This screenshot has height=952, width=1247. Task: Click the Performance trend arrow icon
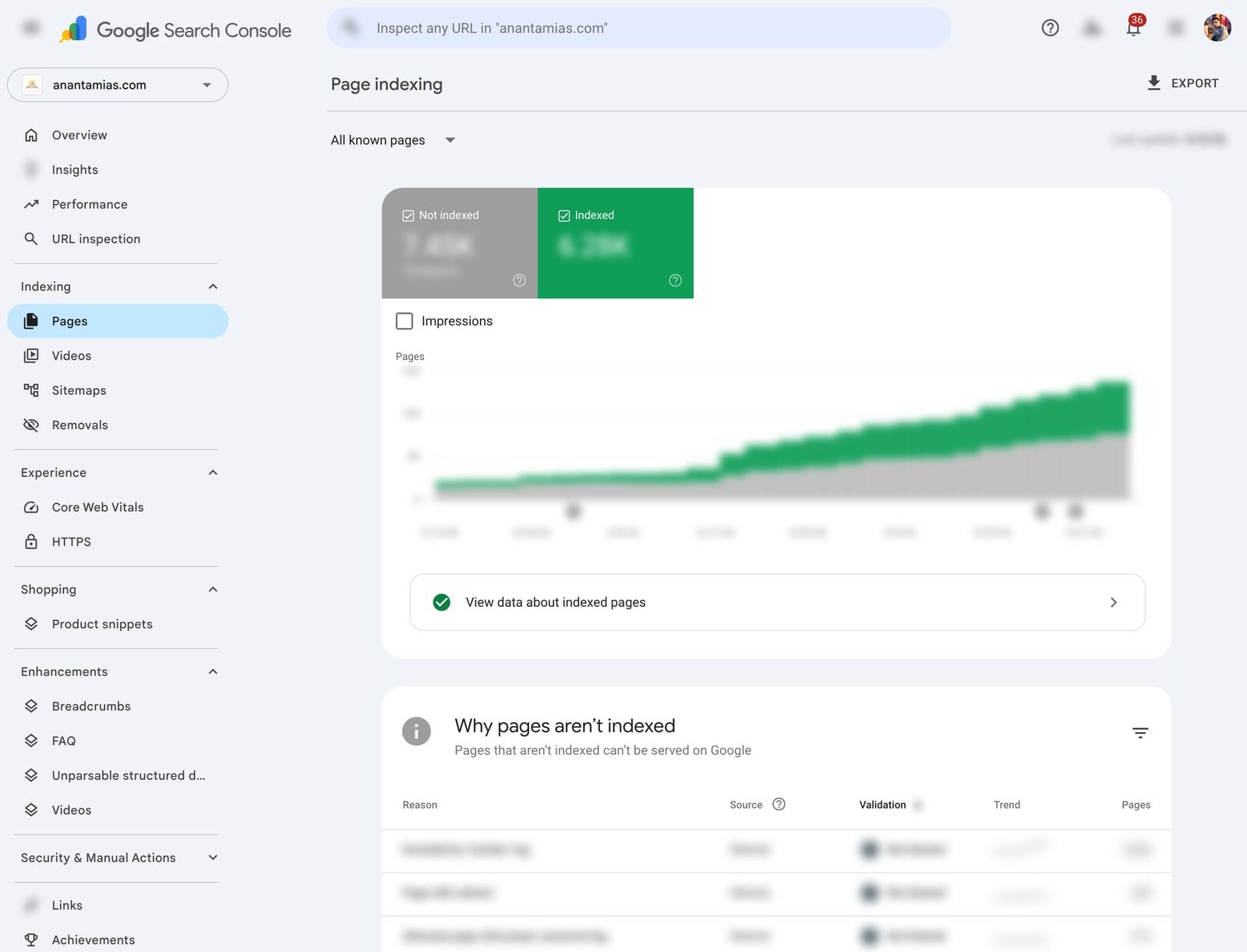click(x=31, y=204)
